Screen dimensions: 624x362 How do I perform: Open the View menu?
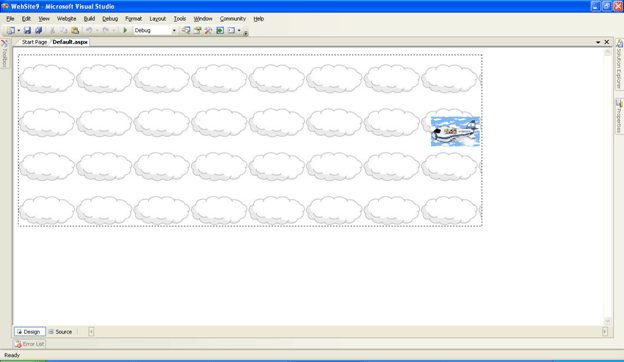point(44,19)
